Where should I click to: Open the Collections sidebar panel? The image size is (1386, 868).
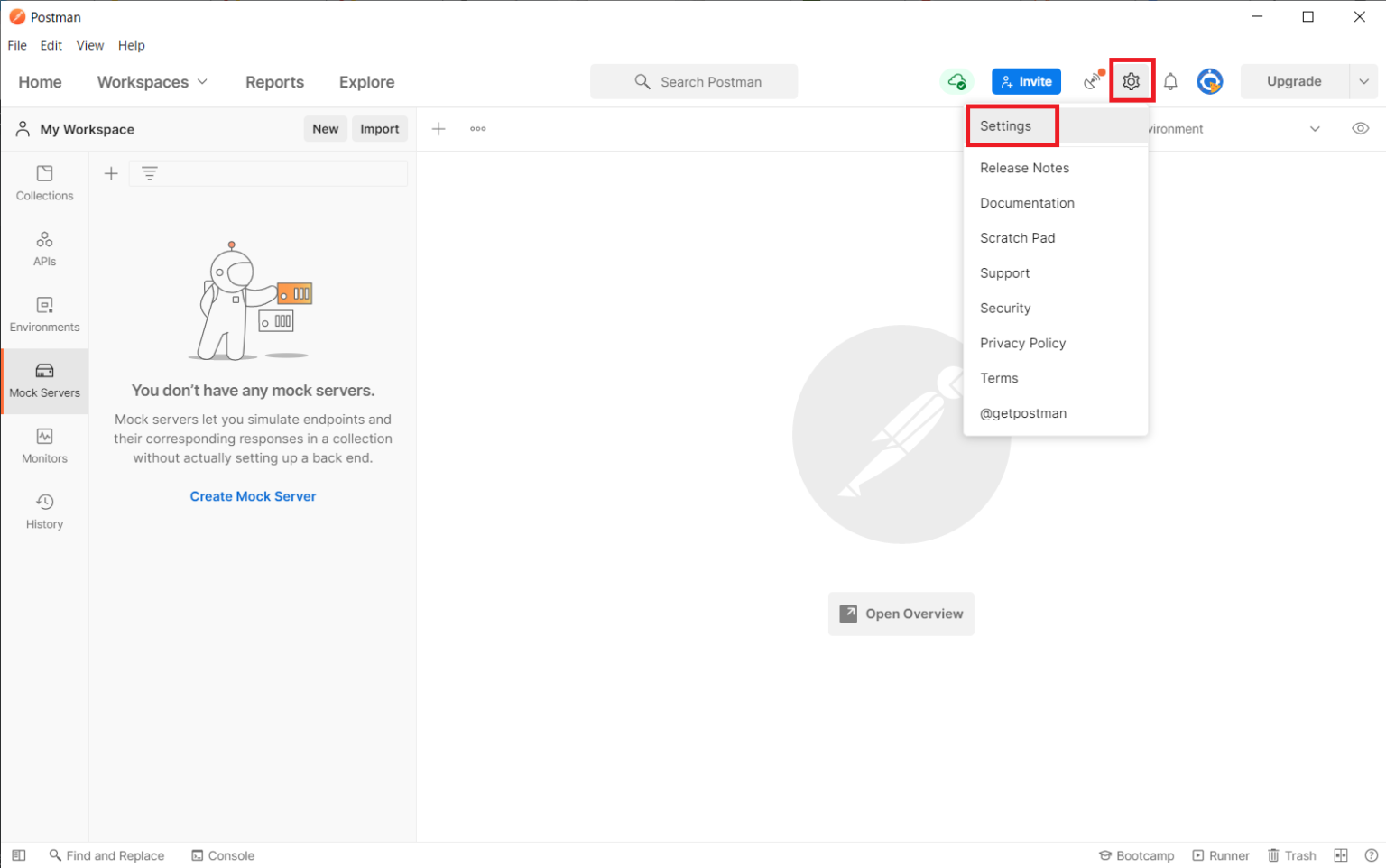[44, 182]
